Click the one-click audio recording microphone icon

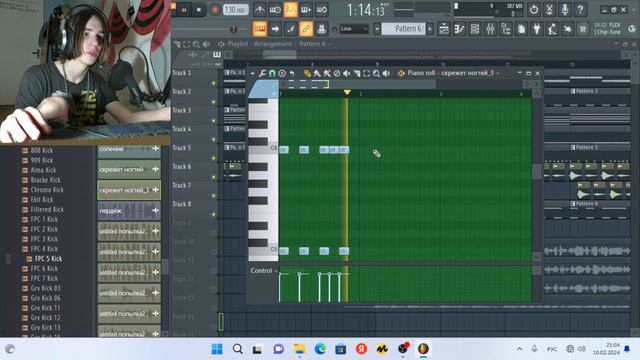coord(565,9)
